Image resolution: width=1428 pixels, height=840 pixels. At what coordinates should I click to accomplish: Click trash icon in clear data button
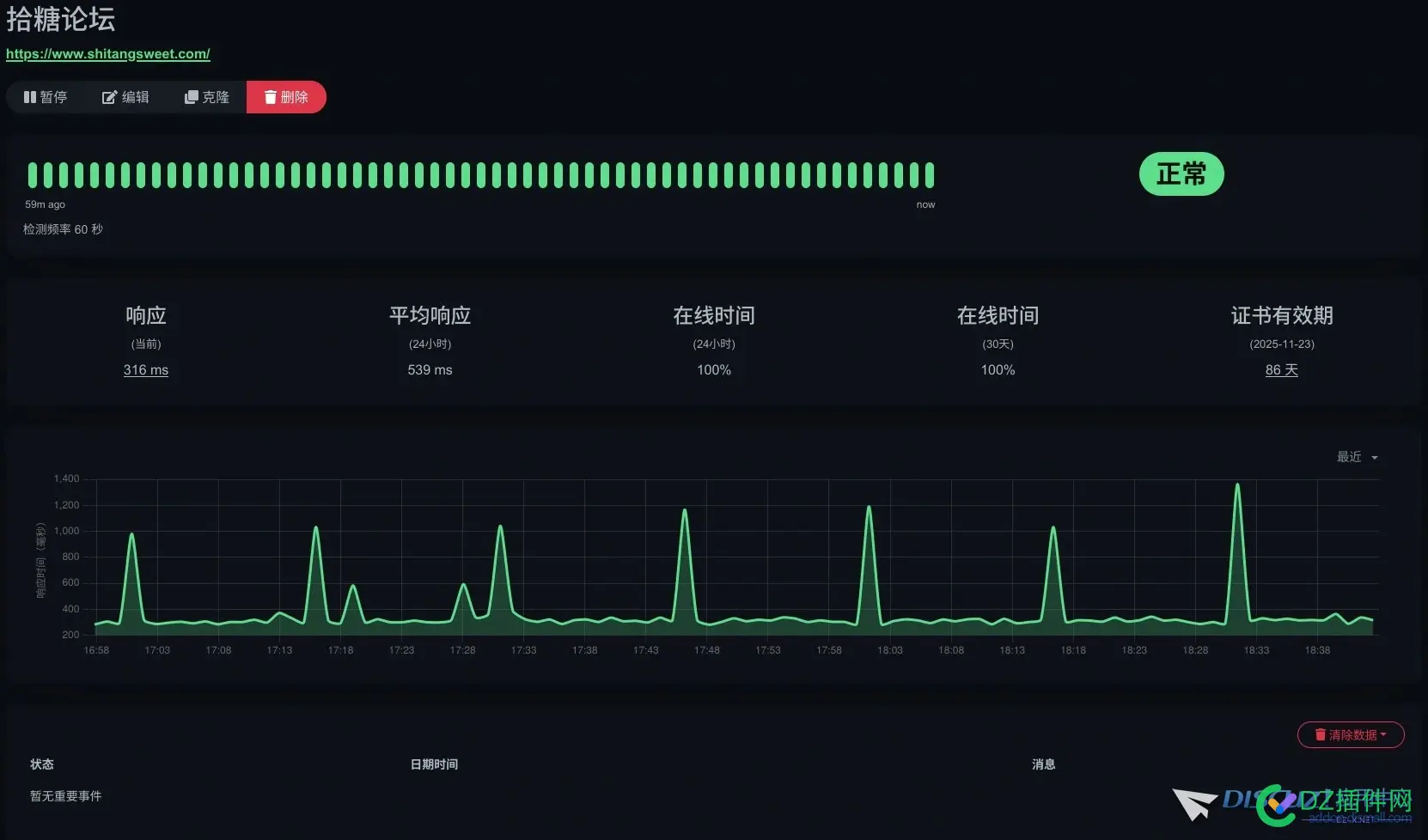click(1321, 735)
